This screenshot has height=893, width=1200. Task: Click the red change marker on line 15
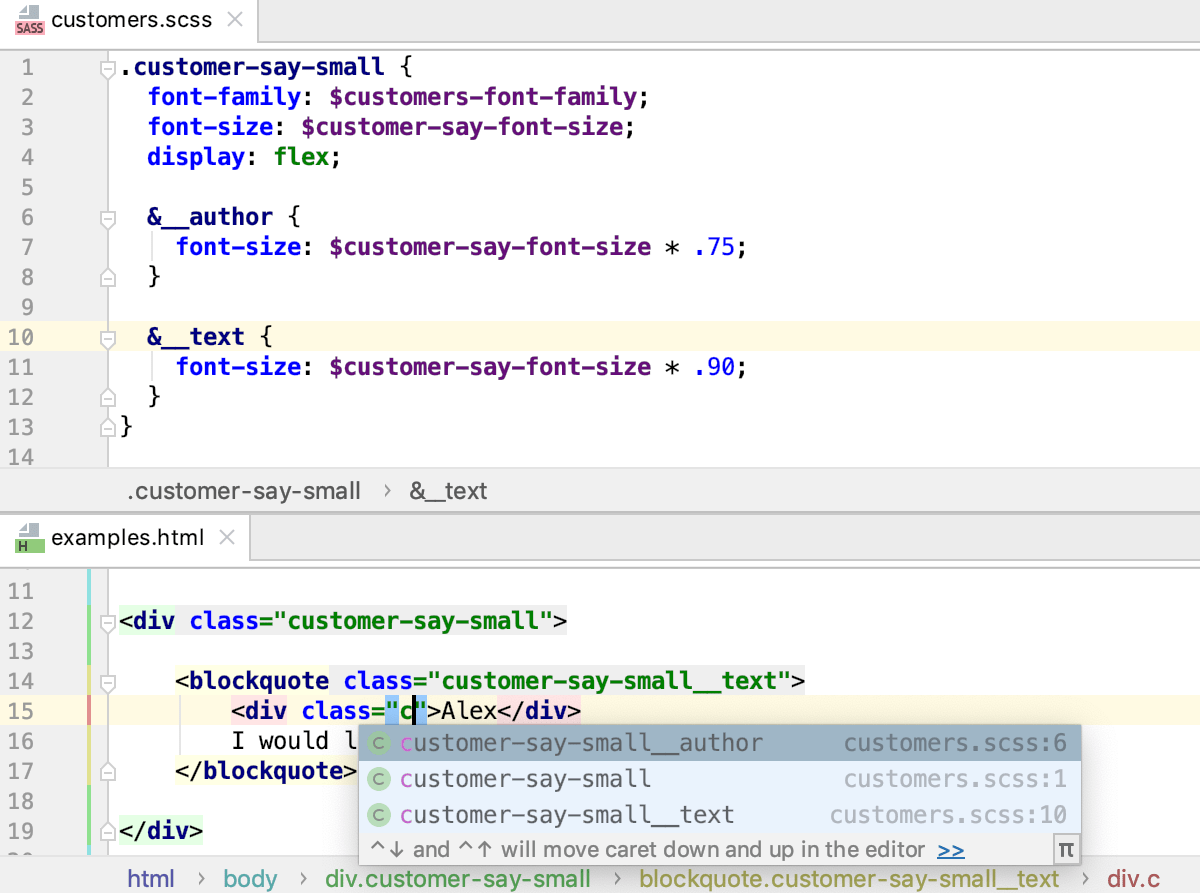point(89,711)
